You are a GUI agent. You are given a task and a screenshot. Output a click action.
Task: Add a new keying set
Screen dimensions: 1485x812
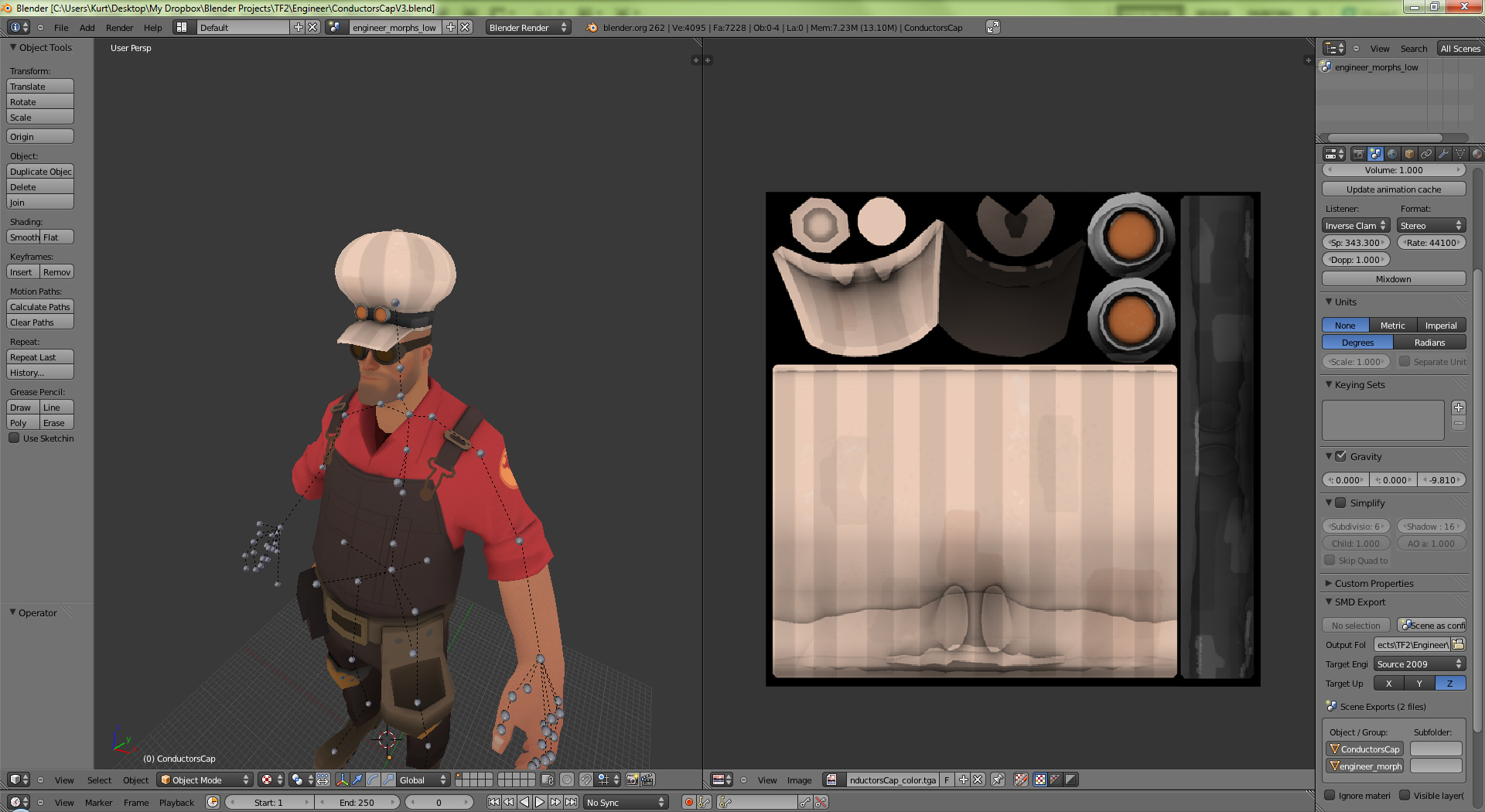coord(1459,408)
